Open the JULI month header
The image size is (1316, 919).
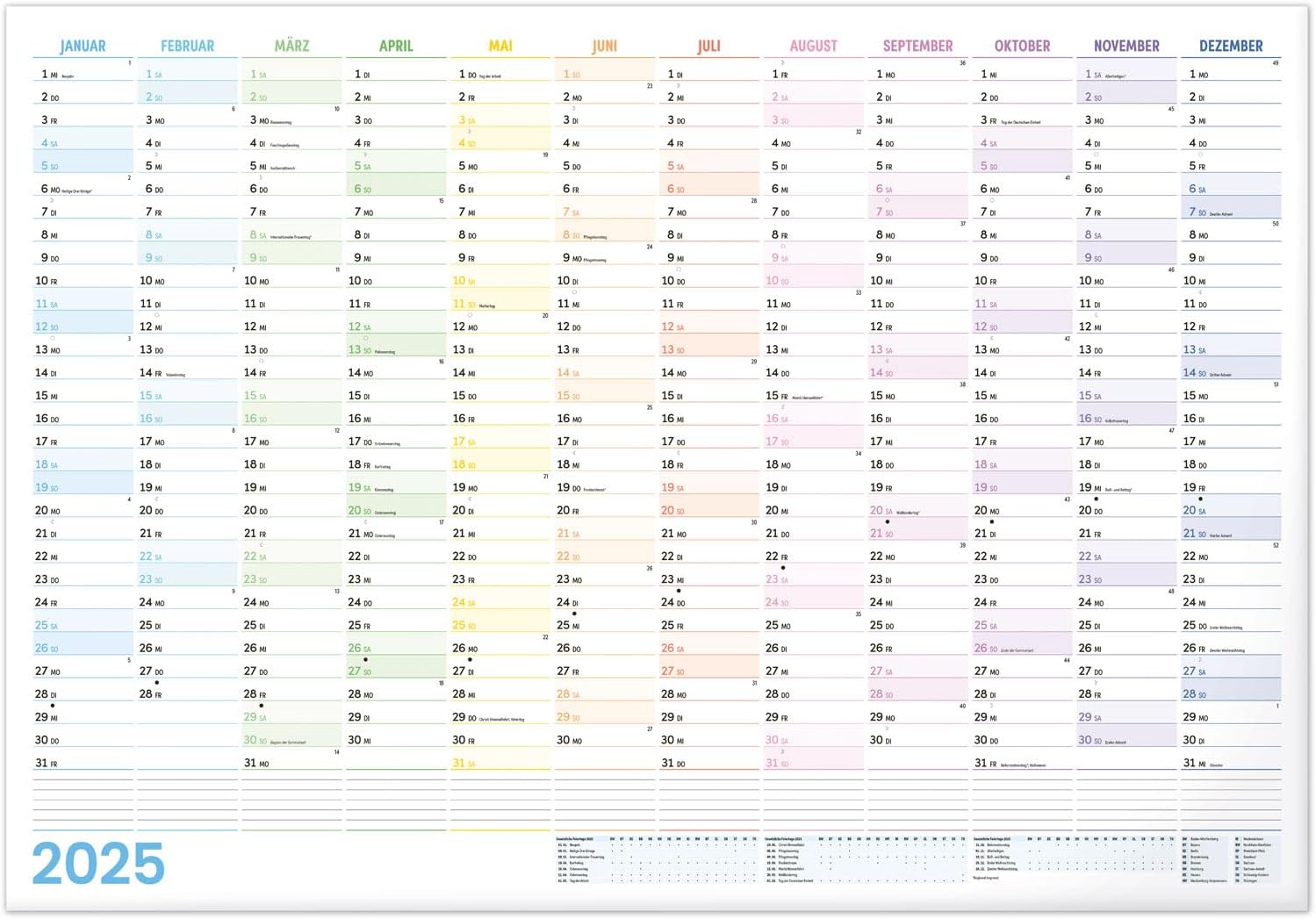[x=708, y=46]
